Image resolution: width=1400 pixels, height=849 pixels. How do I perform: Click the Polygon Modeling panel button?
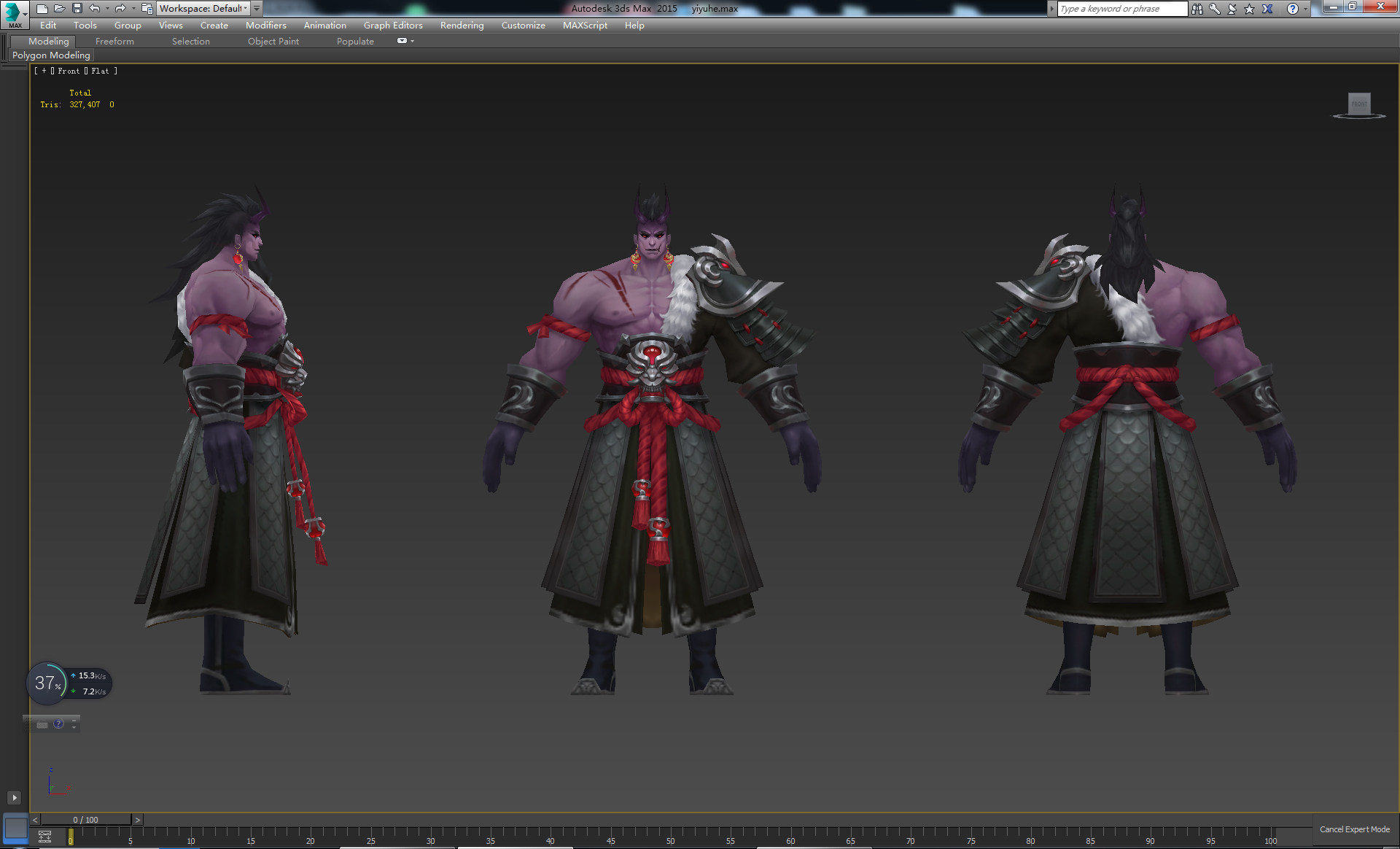[x=51, y=55]
